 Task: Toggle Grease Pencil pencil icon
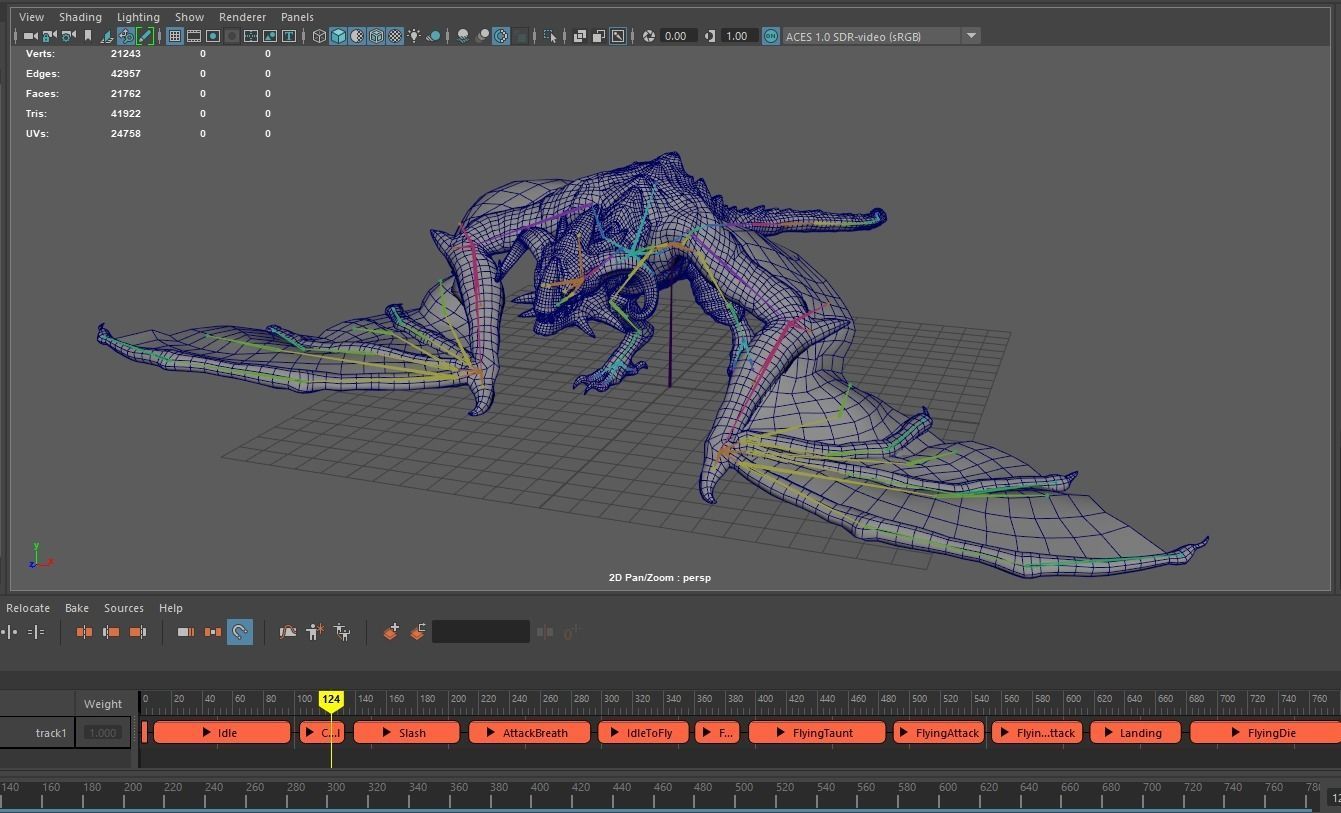145,36
